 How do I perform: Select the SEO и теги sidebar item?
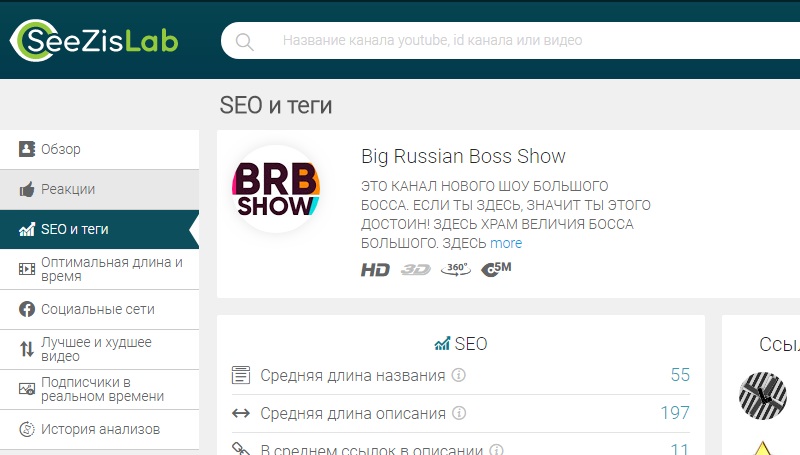click(99, 229)
